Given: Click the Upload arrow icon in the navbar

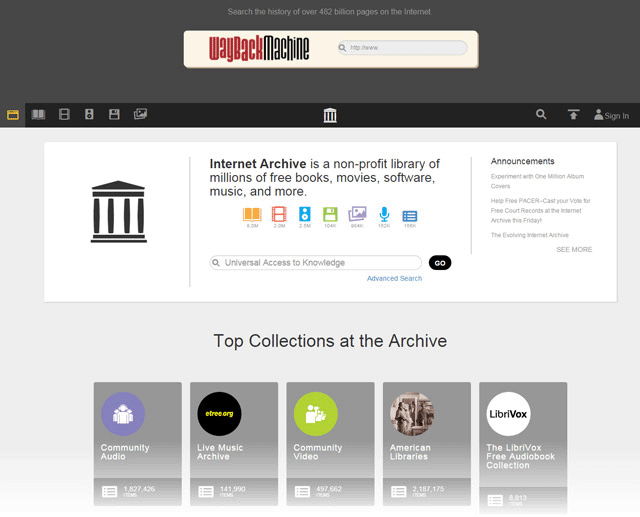Looking at the screenshot, I should pyautogui.click(x=573, y=115).
